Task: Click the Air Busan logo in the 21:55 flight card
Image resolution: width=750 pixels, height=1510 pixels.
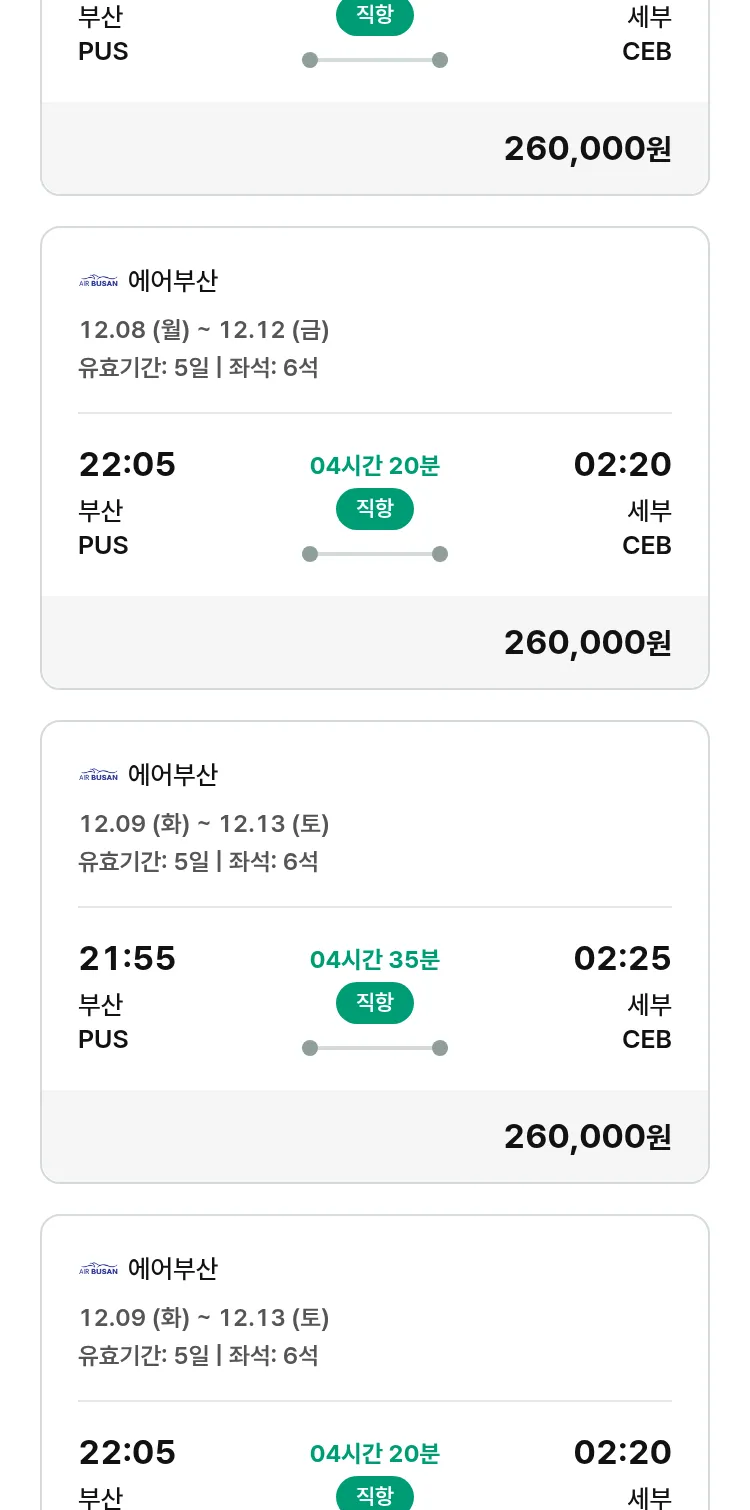Action: (x=98, y=776)
